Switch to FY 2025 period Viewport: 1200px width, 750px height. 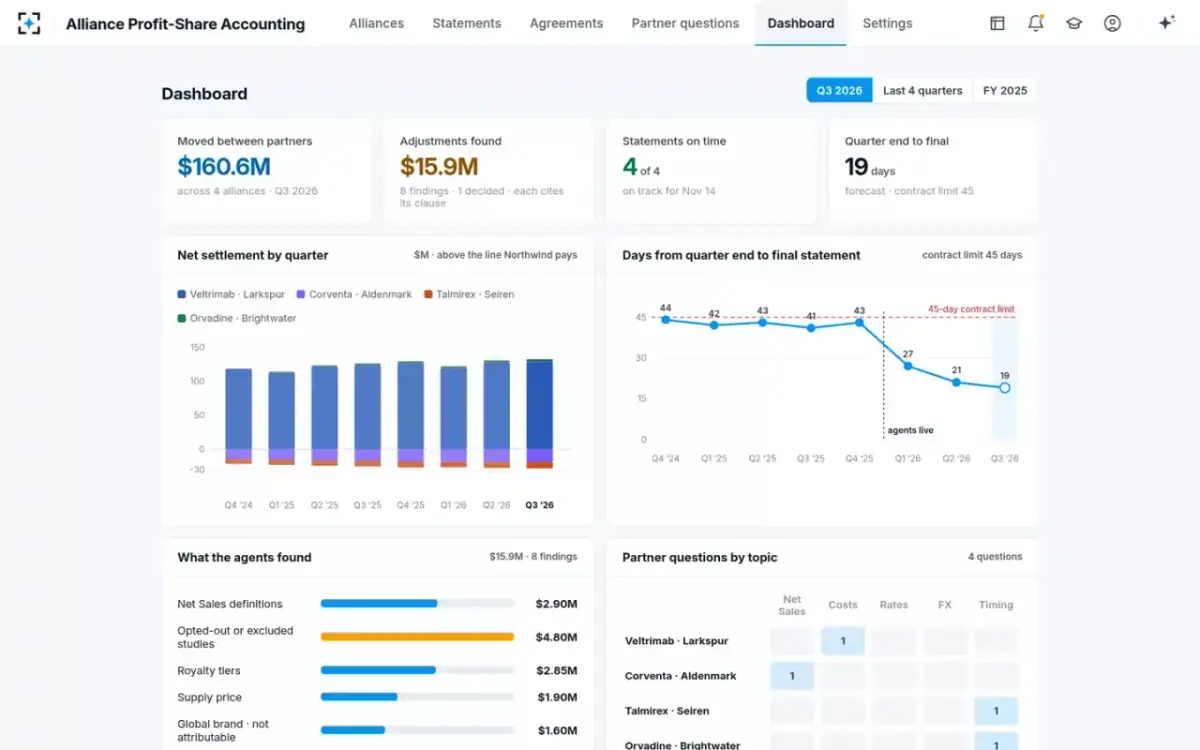[1005, 90]
